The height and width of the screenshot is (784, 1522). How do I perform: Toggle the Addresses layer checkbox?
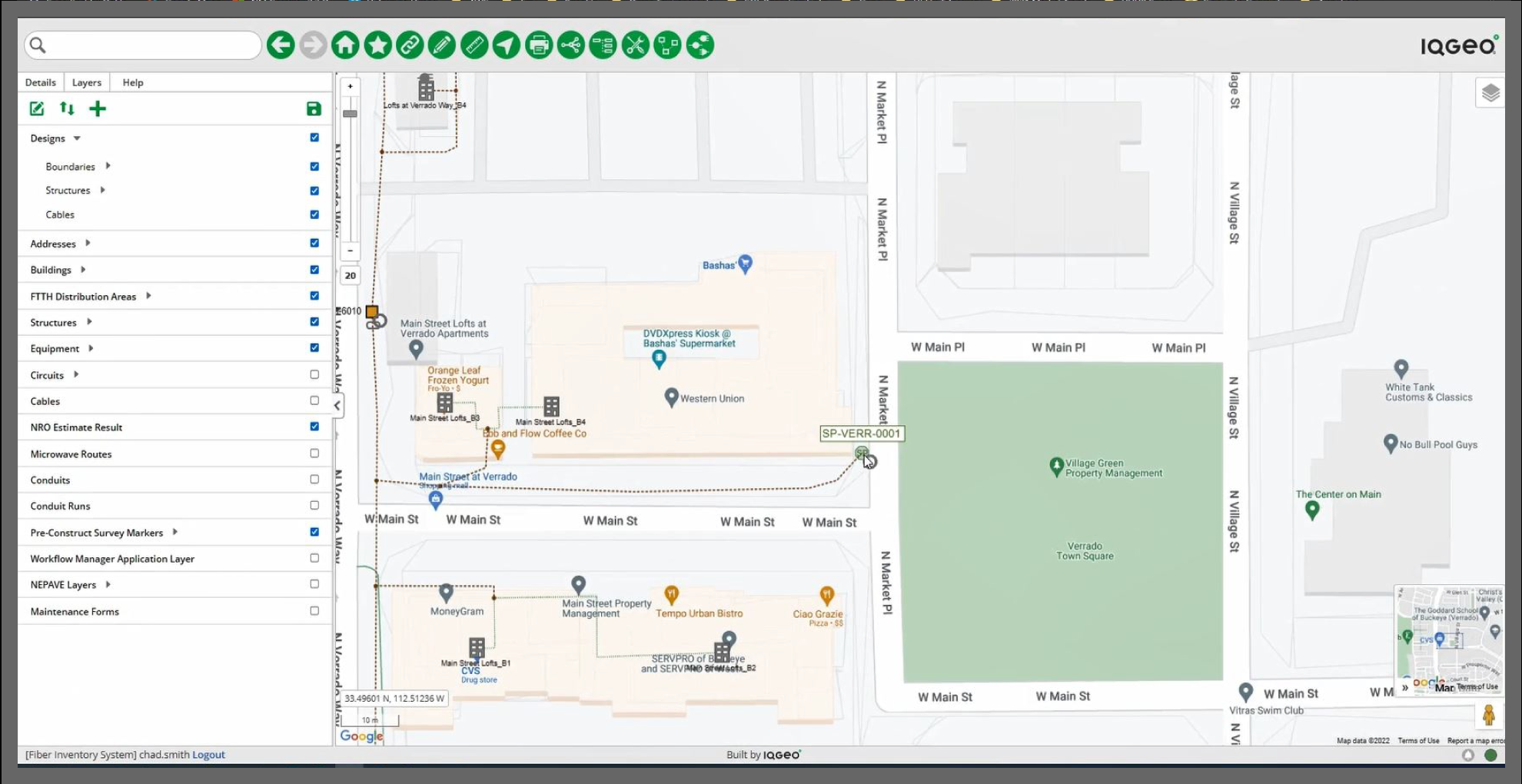314,243
